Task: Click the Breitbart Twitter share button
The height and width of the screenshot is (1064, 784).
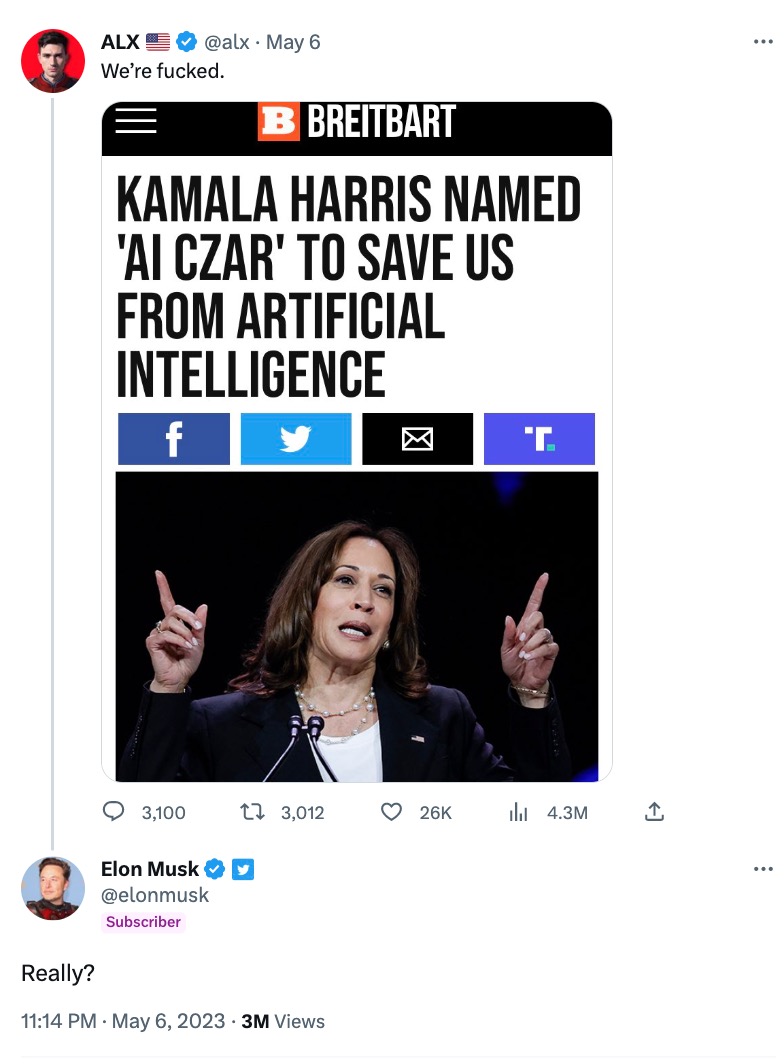Action: tap(296, 439)
